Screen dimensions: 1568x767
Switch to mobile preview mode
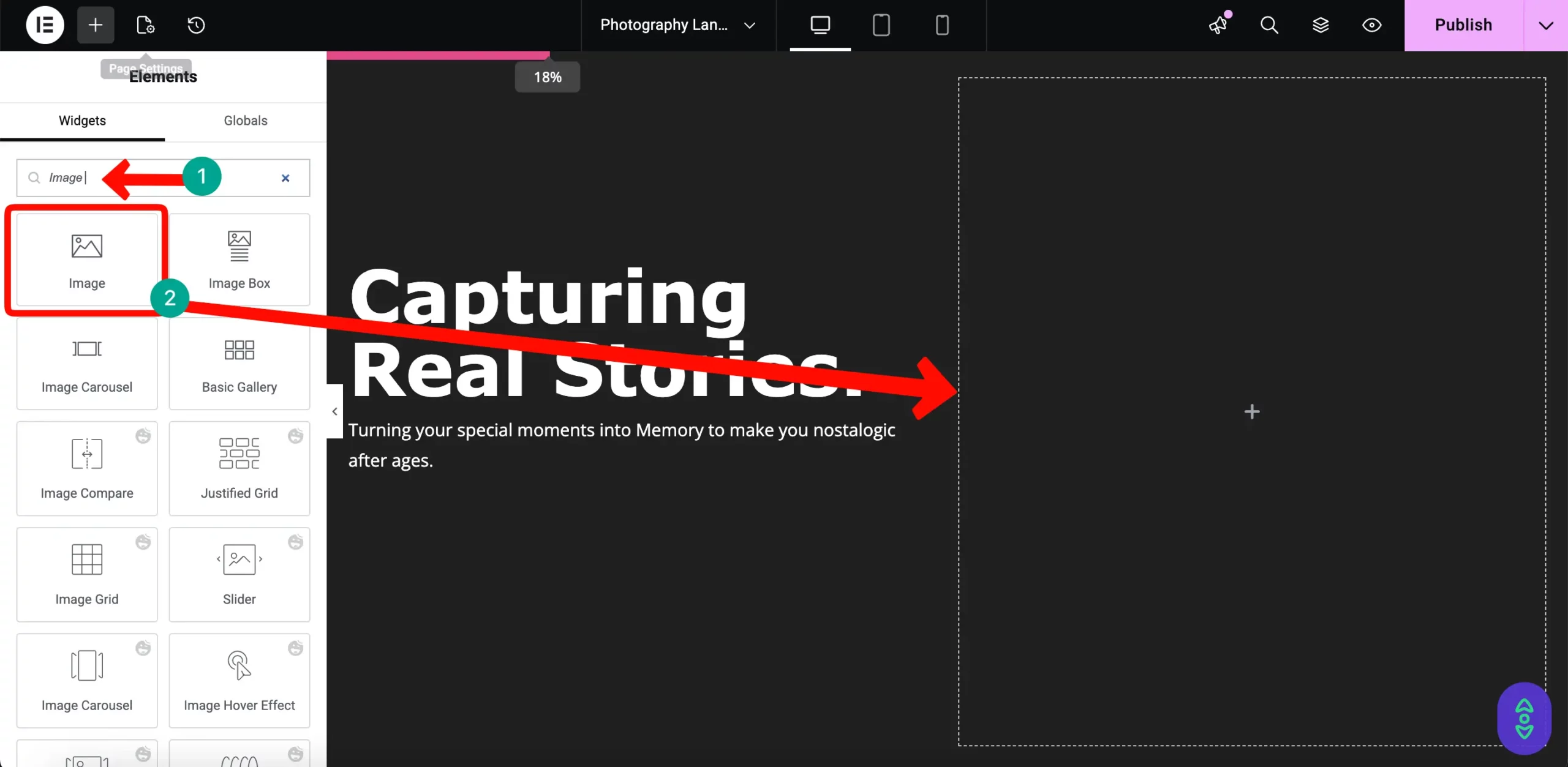(941, 25)
